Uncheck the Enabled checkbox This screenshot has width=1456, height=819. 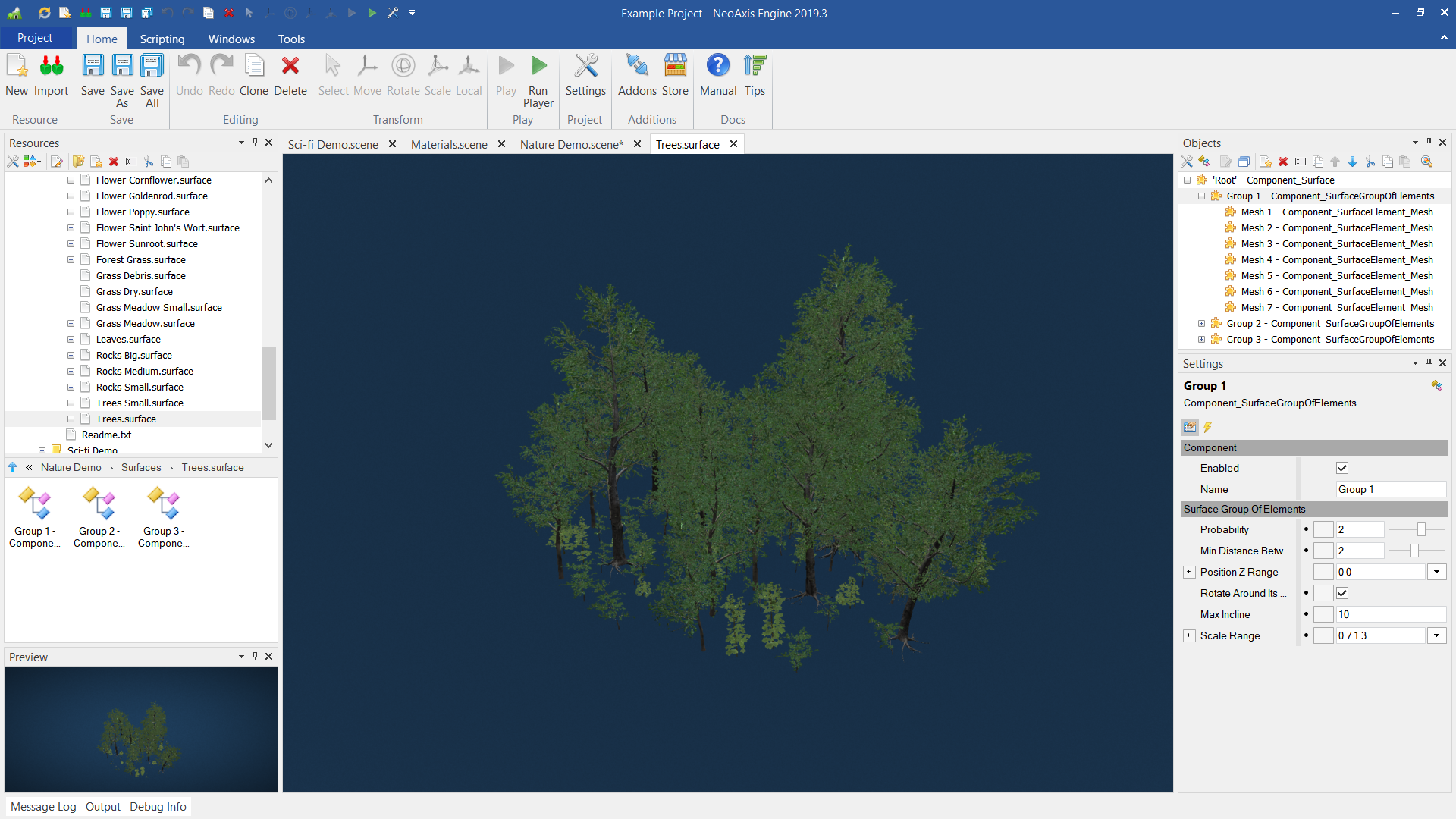pyautogui.click(x=1342, y=468)
